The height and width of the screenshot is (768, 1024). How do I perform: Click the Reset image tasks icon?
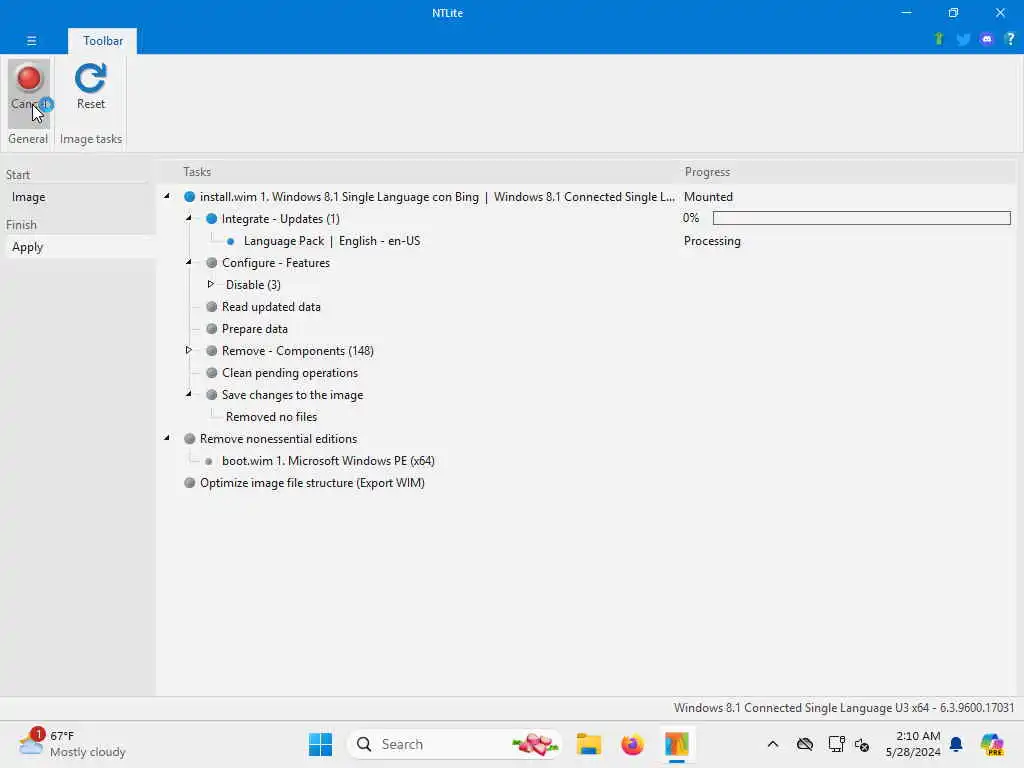point(91,87)
